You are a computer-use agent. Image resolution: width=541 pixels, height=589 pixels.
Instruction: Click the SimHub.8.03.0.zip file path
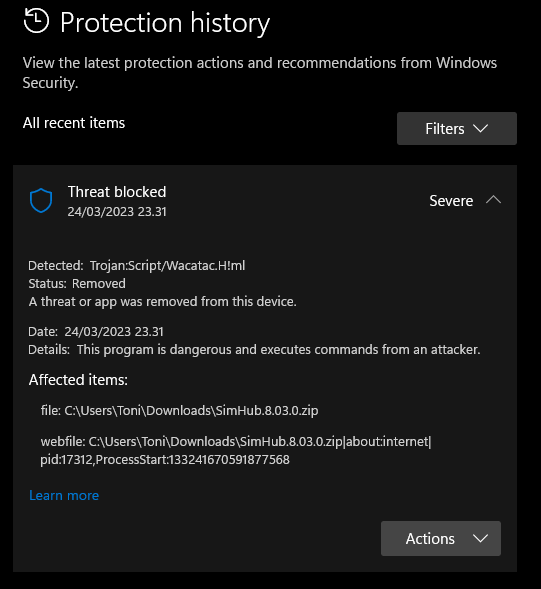click(180, 411)
